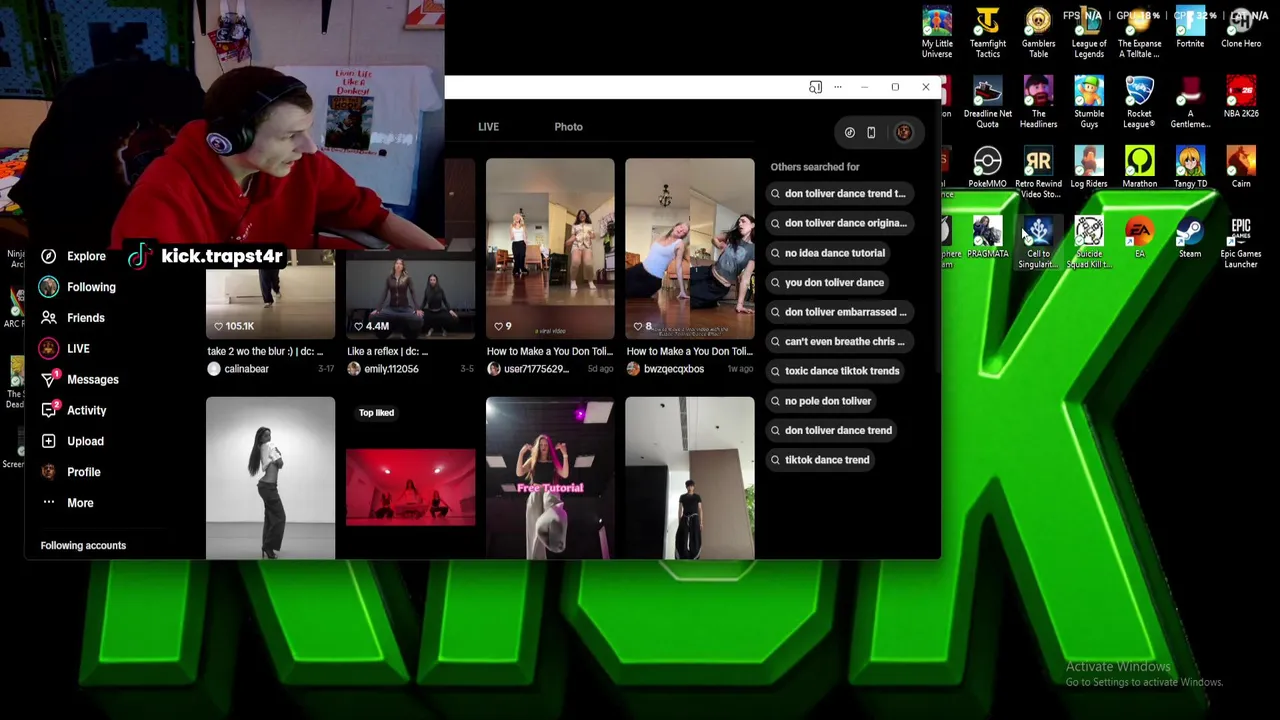Screen dimensions: 1280x720
Task: Select suggestion 'don toliver embarrassed ...'
Action: point(838,312)
